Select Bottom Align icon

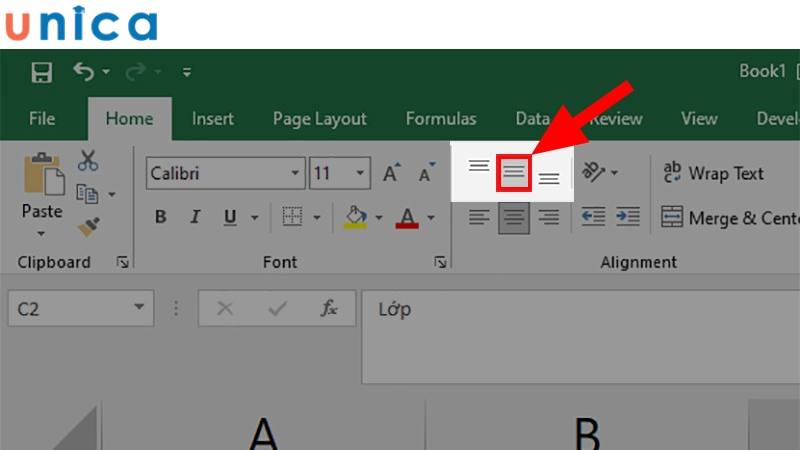(x=549, y=178)
